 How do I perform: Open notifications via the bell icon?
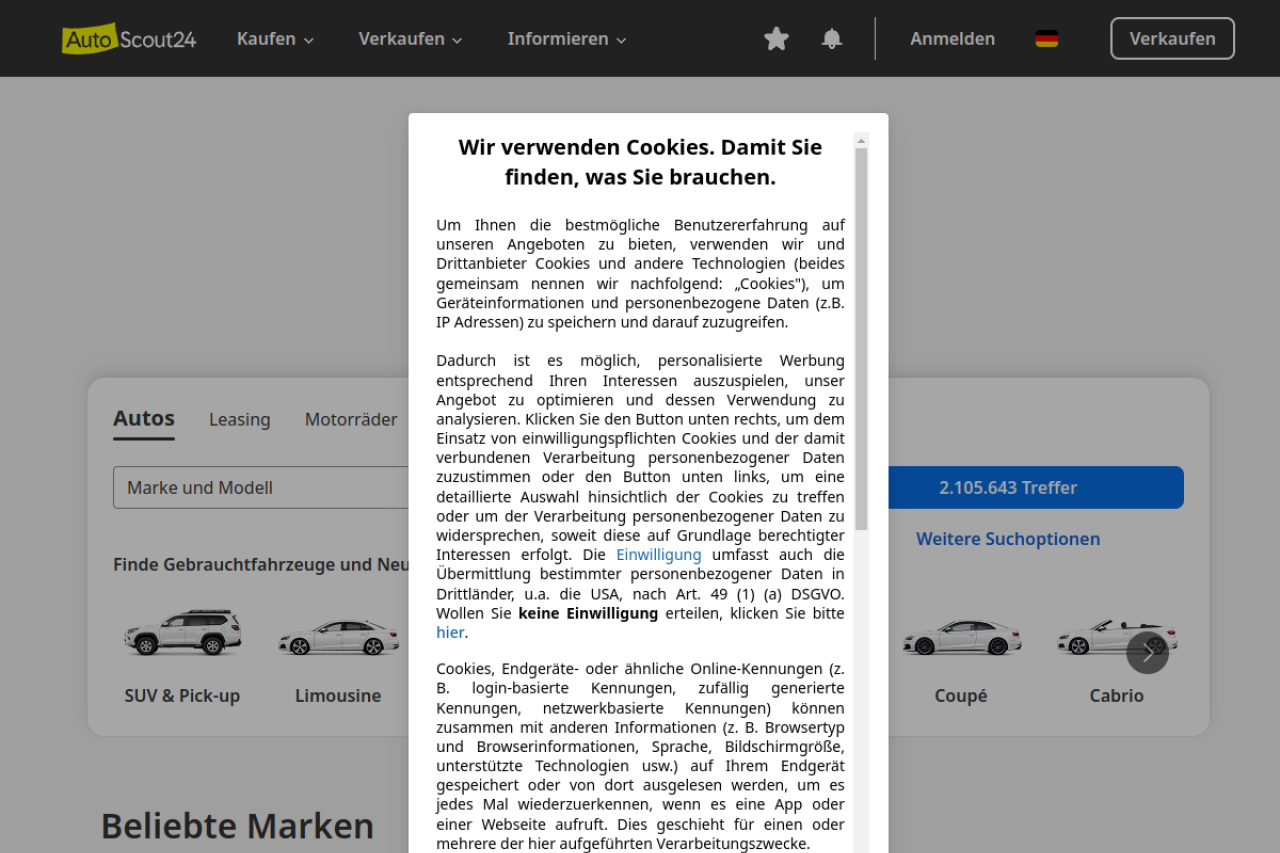pos(831,39)
